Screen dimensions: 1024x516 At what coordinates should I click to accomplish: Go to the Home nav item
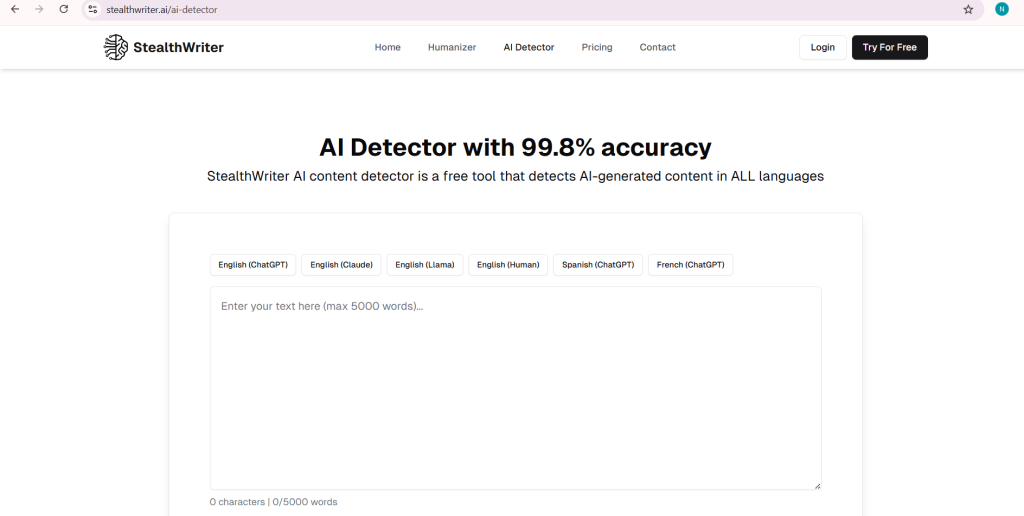(x=387, y=47)
